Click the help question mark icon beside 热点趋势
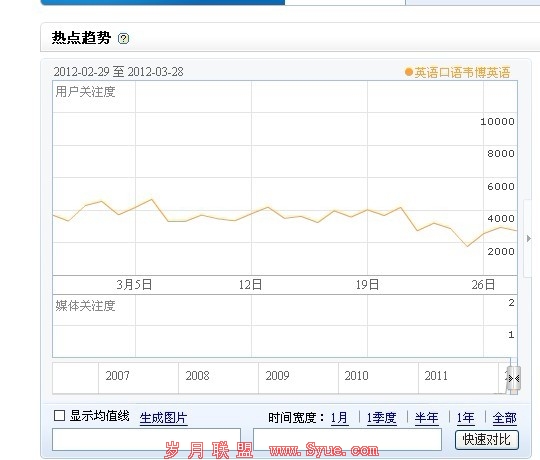Screen dimensions: 540x460 click(123, 38)
